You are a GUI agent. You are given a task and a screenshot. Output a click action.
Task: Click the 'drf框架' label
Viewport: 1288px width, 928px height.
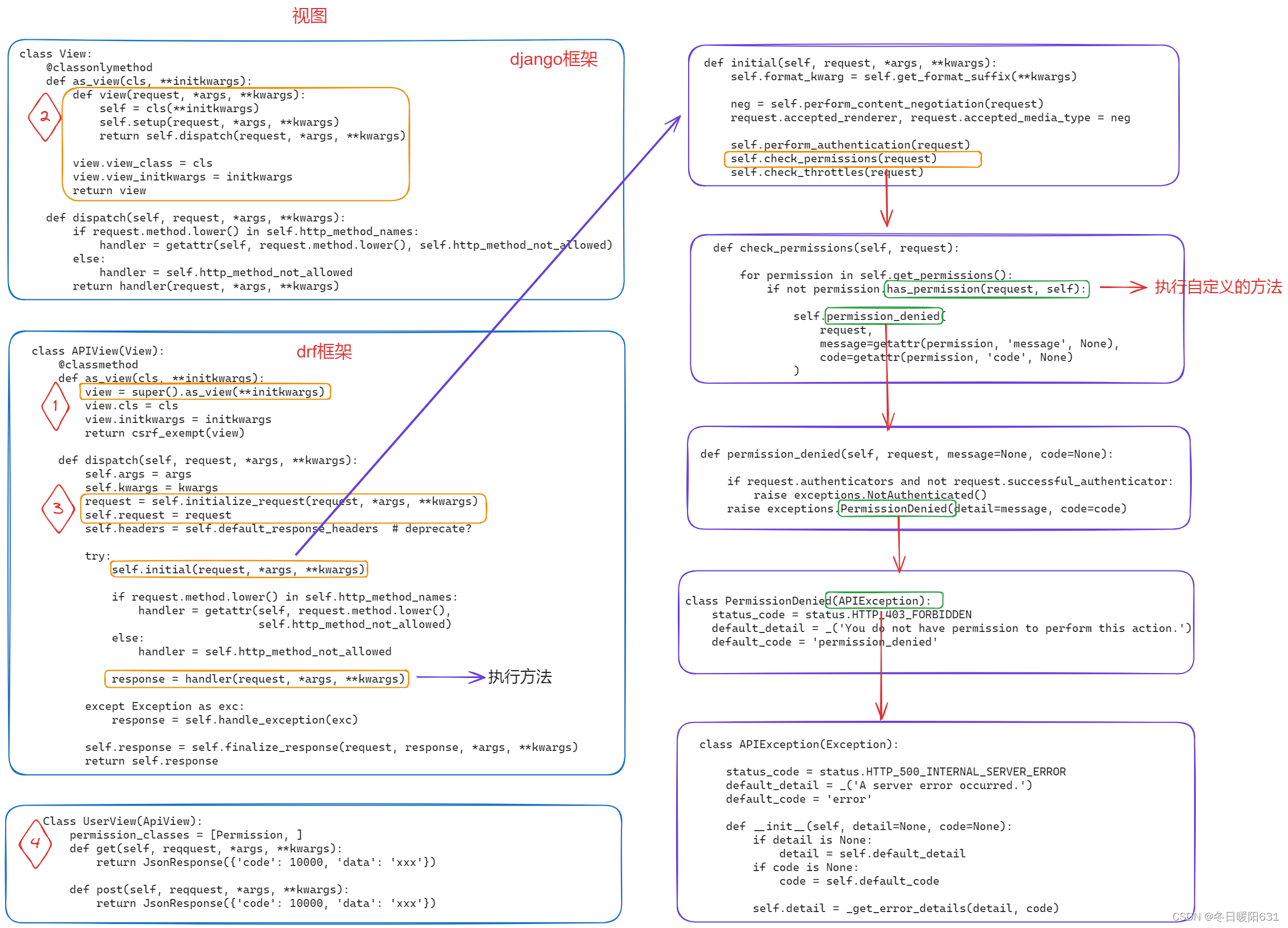(324, 352)
